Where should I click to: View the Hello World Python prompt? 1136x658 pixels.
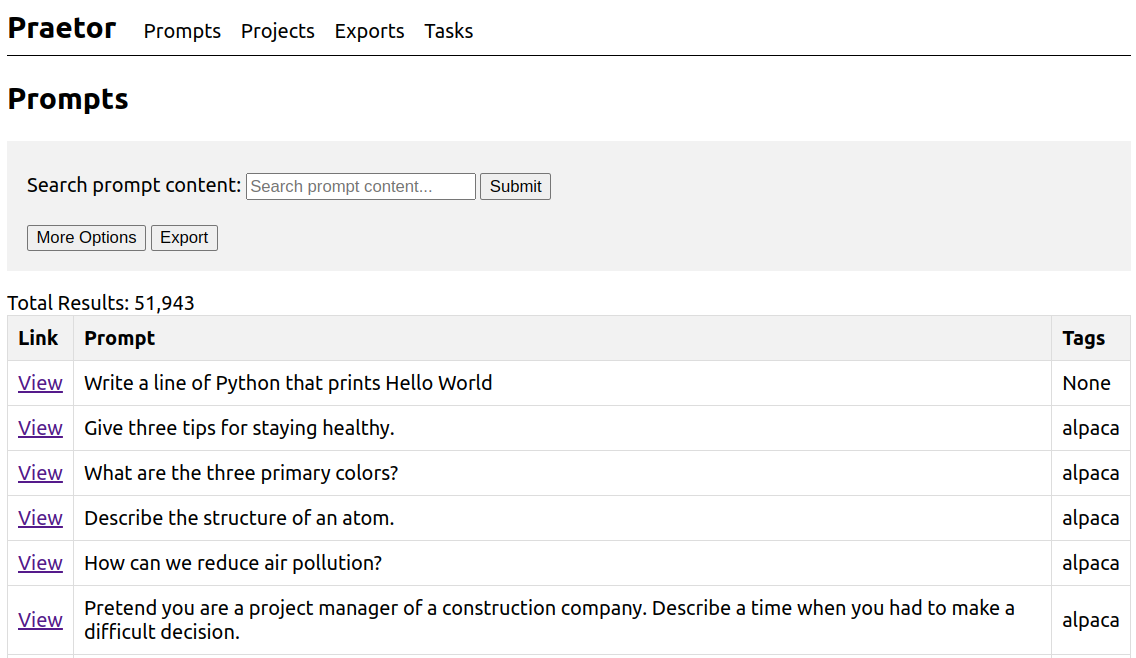(x=40, y=383)
